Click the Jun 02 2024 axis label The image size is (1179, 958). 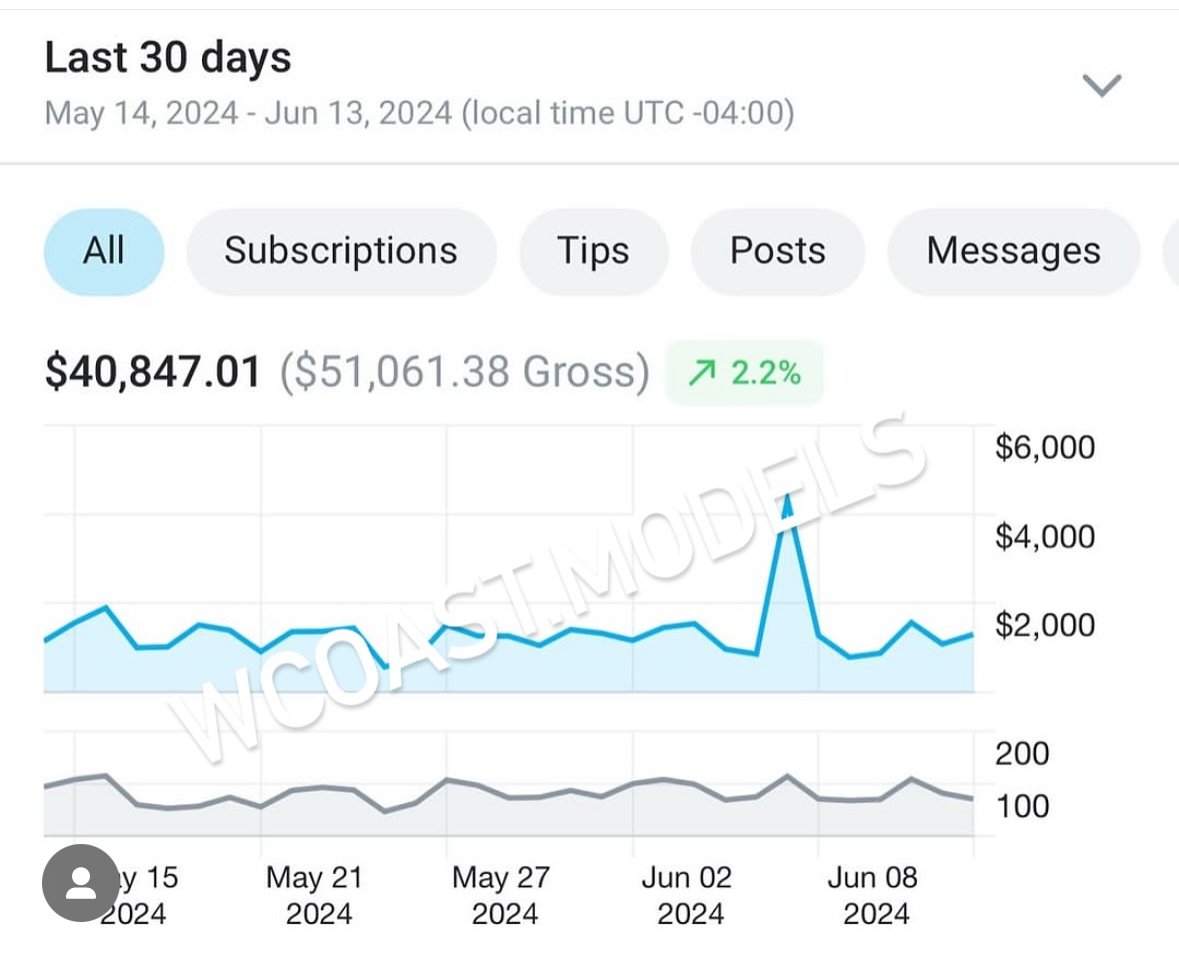coord(689,895)
